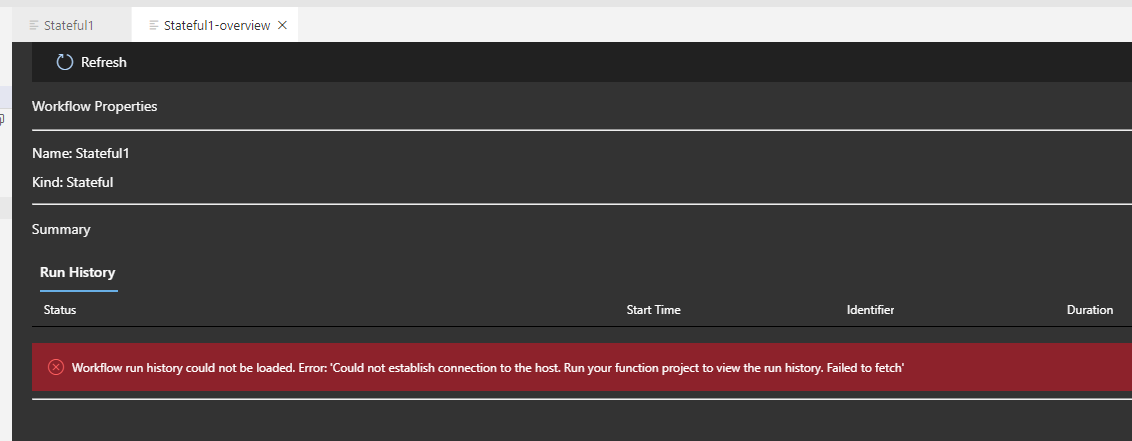Click the Identifier column header
Viewport: 1132px width, 441px height.
(x=870, y=310)
